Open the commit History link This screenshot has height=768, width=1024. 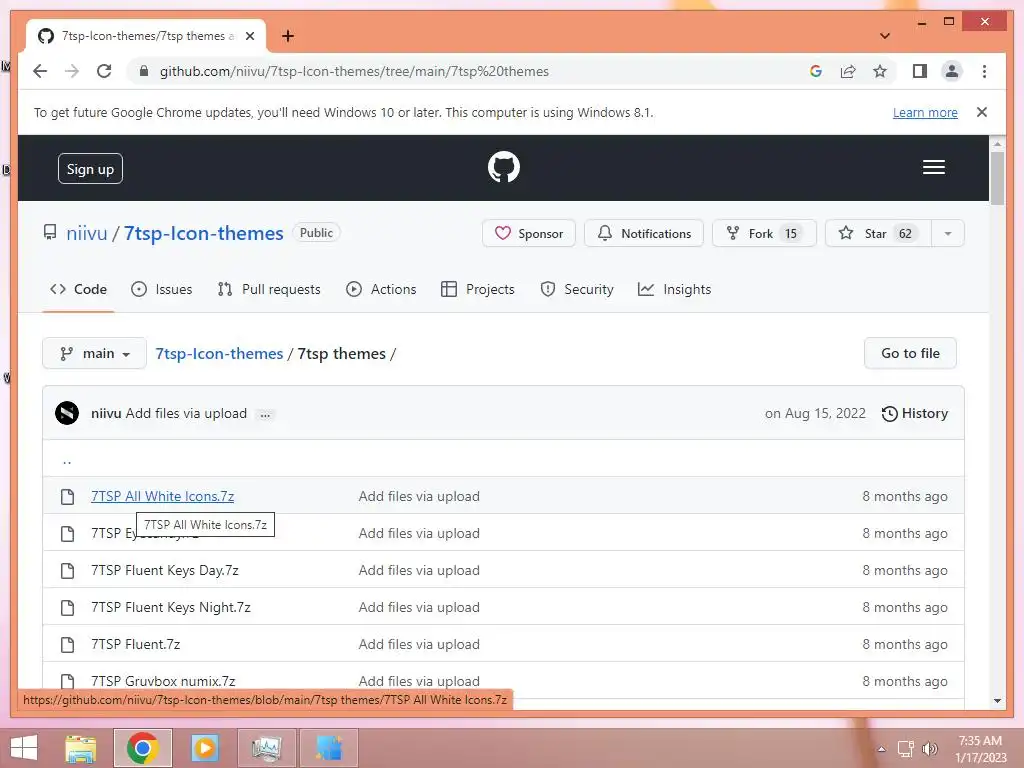915,413
